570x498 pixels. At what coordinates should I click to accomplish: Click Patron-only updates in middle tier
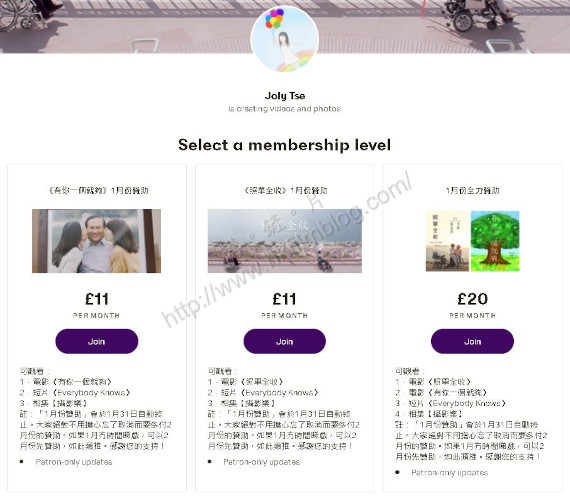tap(261, 462)
